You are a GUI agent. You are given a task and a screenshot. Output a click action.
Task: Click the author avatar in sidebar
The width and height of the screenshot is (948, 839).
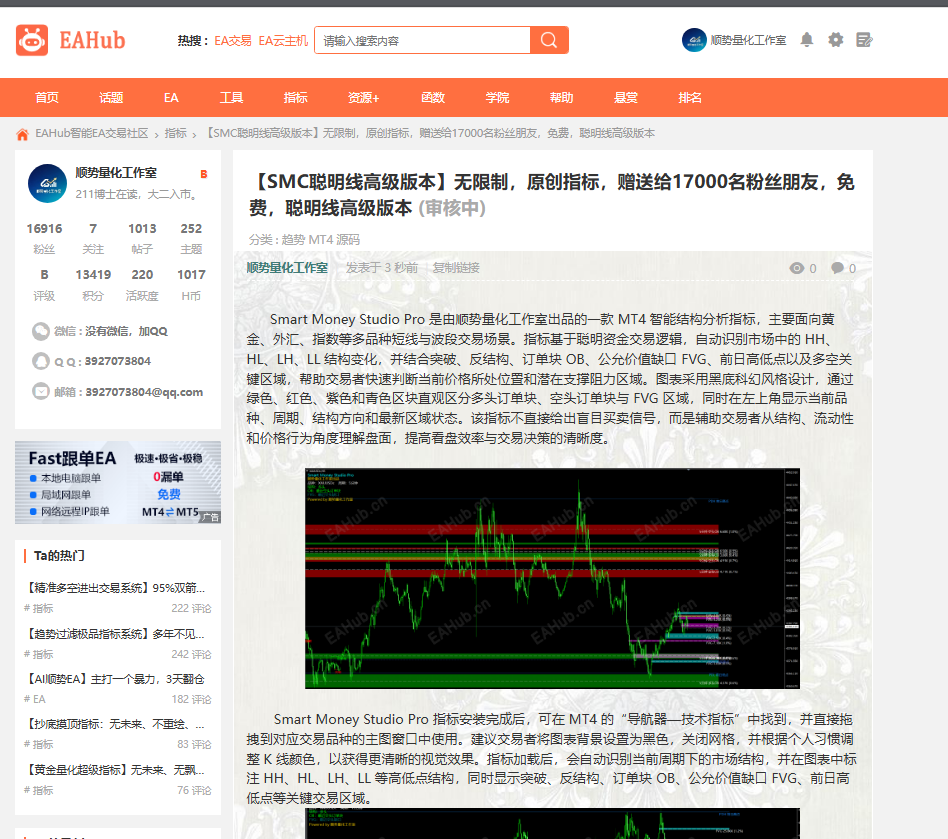(x=47, y=183)
